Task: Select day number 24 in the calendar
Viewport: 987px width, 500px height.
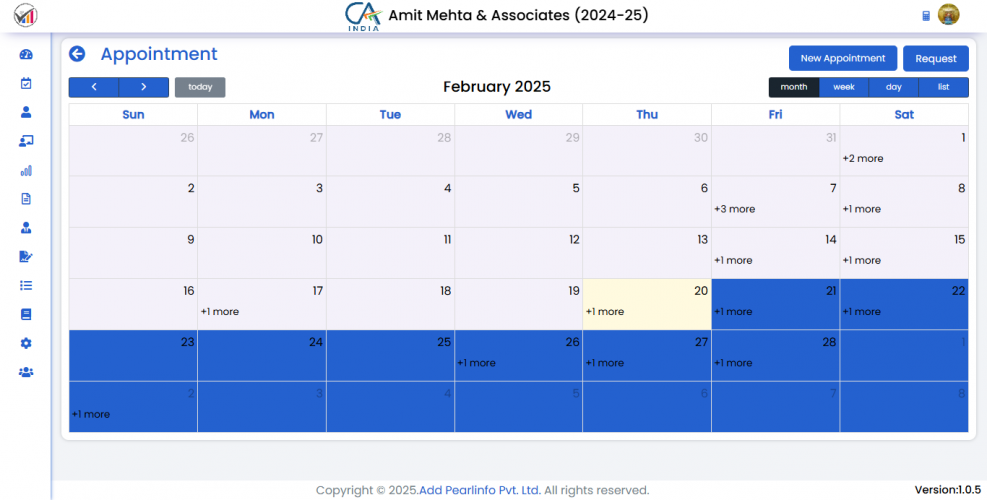Action: point(316,342)
